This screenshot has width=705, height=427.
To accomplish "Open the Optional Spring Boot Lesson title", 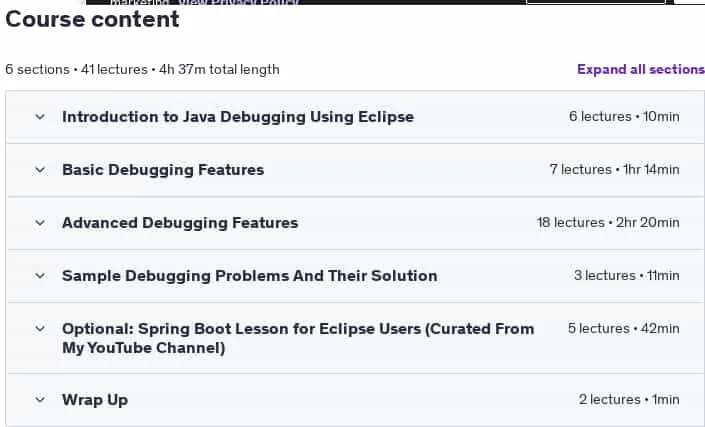I will click(x=298, y=338).
